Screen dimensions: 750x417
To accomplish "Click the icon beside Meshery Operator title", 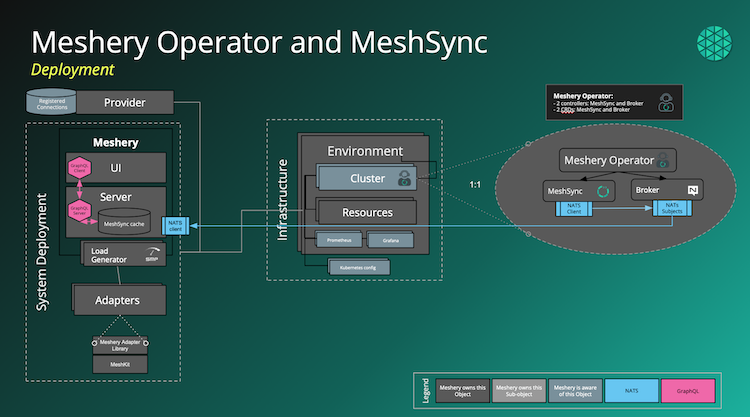I will (x=661, y=160).
